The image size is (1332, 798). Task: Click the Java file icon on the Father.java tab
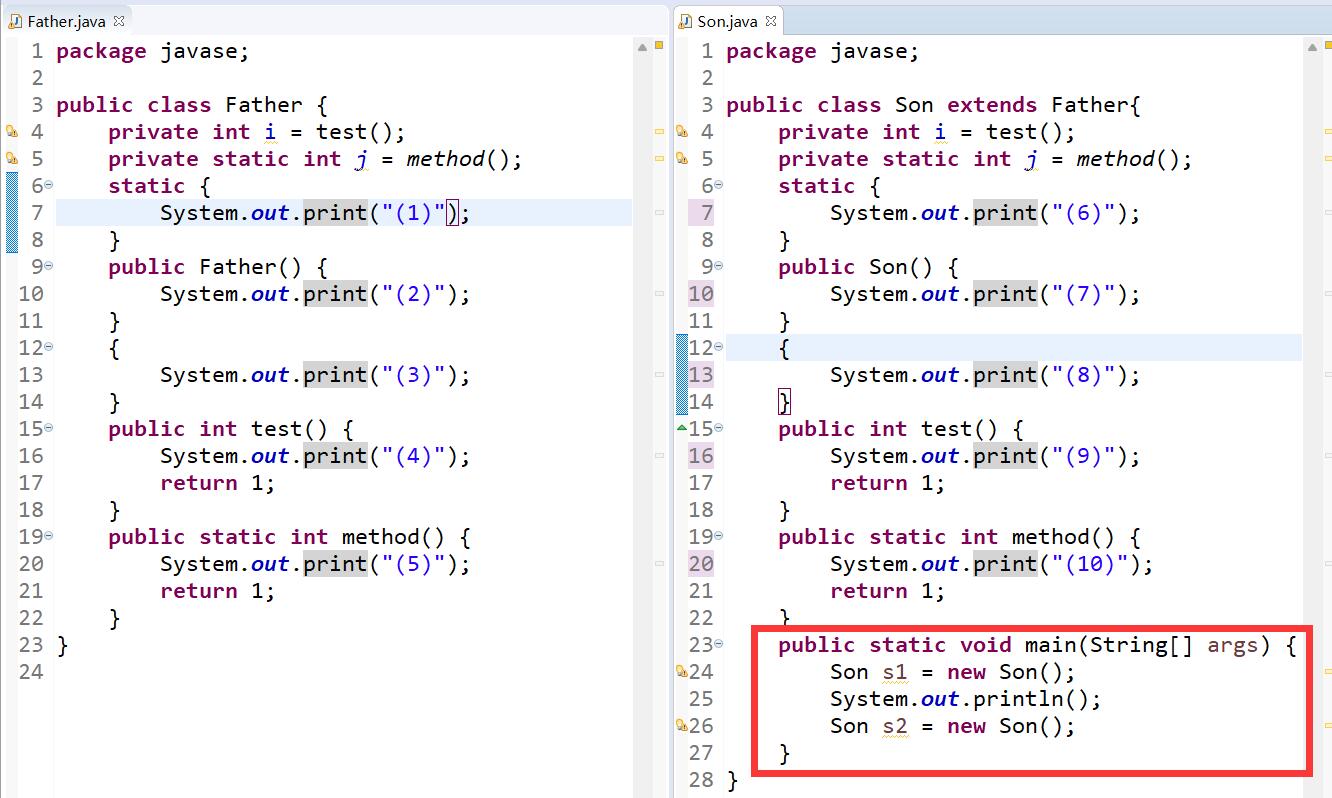pyautogui.click(x=15, y=21)
